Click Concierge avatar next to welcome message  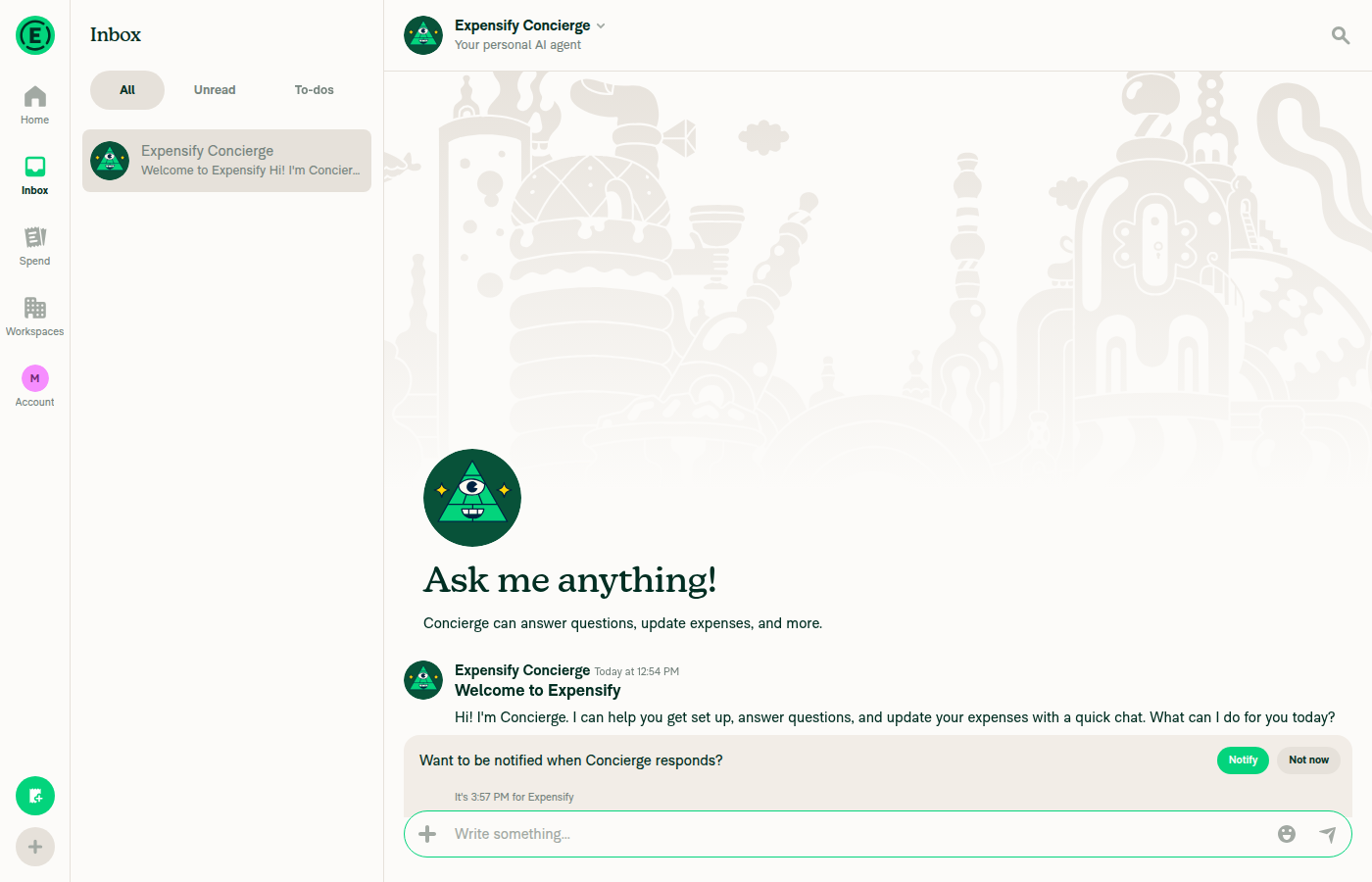click(423, 680)
